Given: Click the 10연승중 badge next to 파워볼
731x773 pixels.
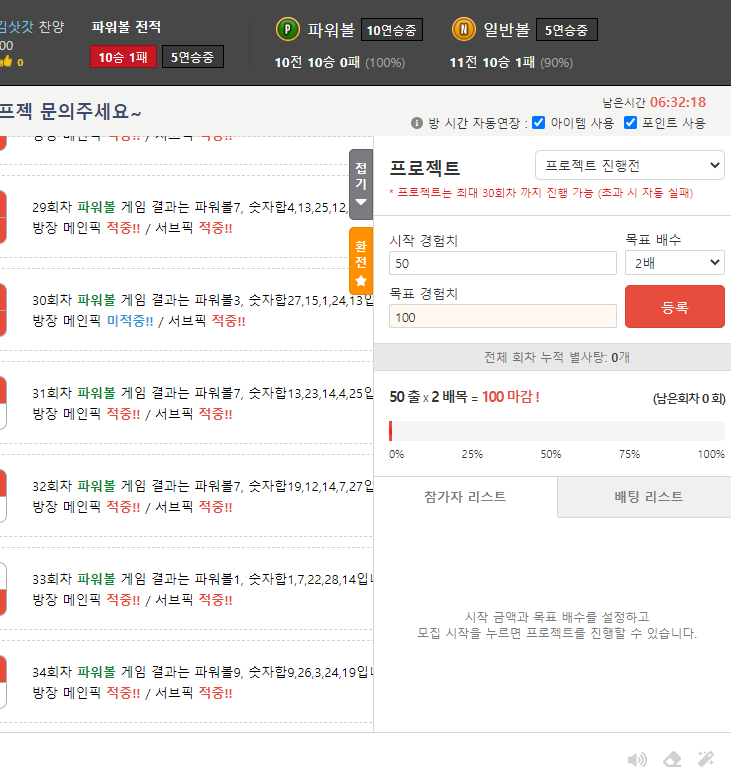Looking at the screenshot, I should tap(391, 30).
